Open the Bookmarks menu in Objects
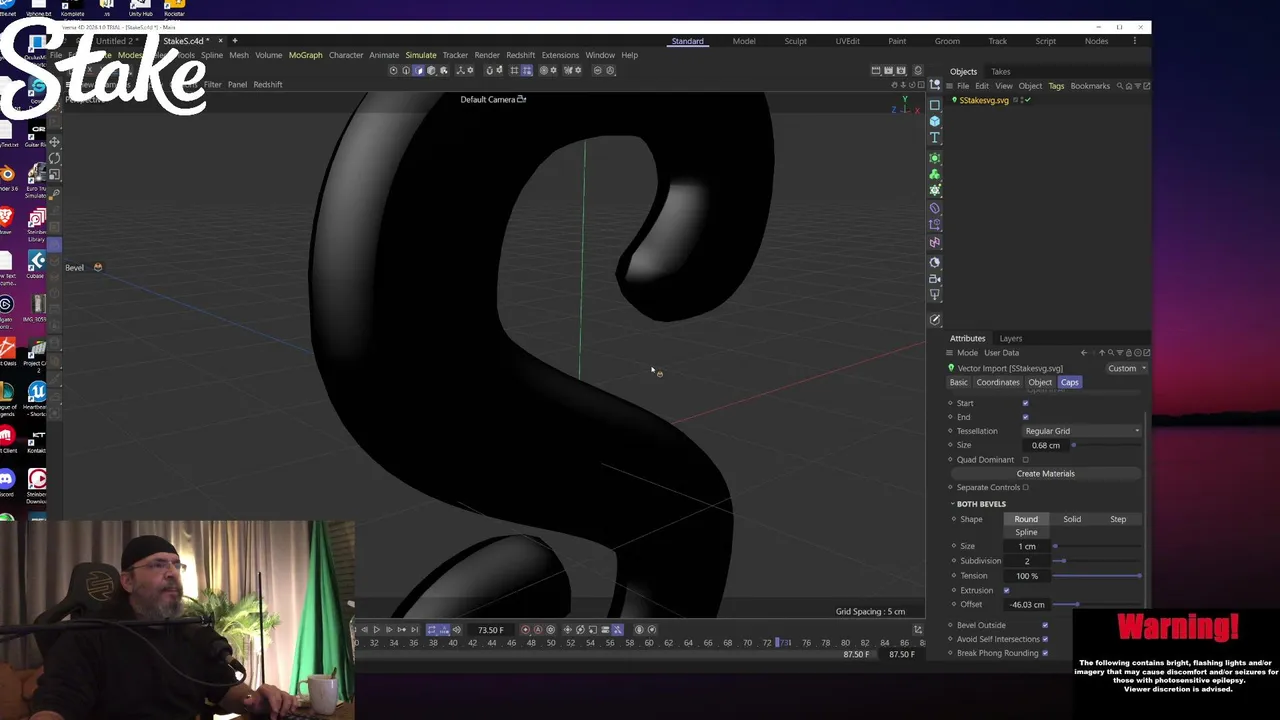The image size is (1280, 720). coord(1090,86)
